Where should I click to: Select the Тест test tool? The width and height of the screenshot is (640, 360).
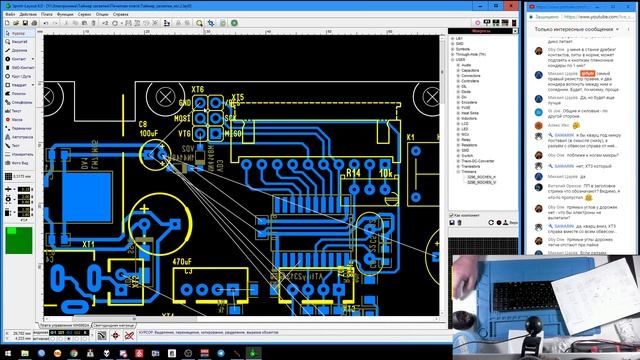[x=19, y=146]
